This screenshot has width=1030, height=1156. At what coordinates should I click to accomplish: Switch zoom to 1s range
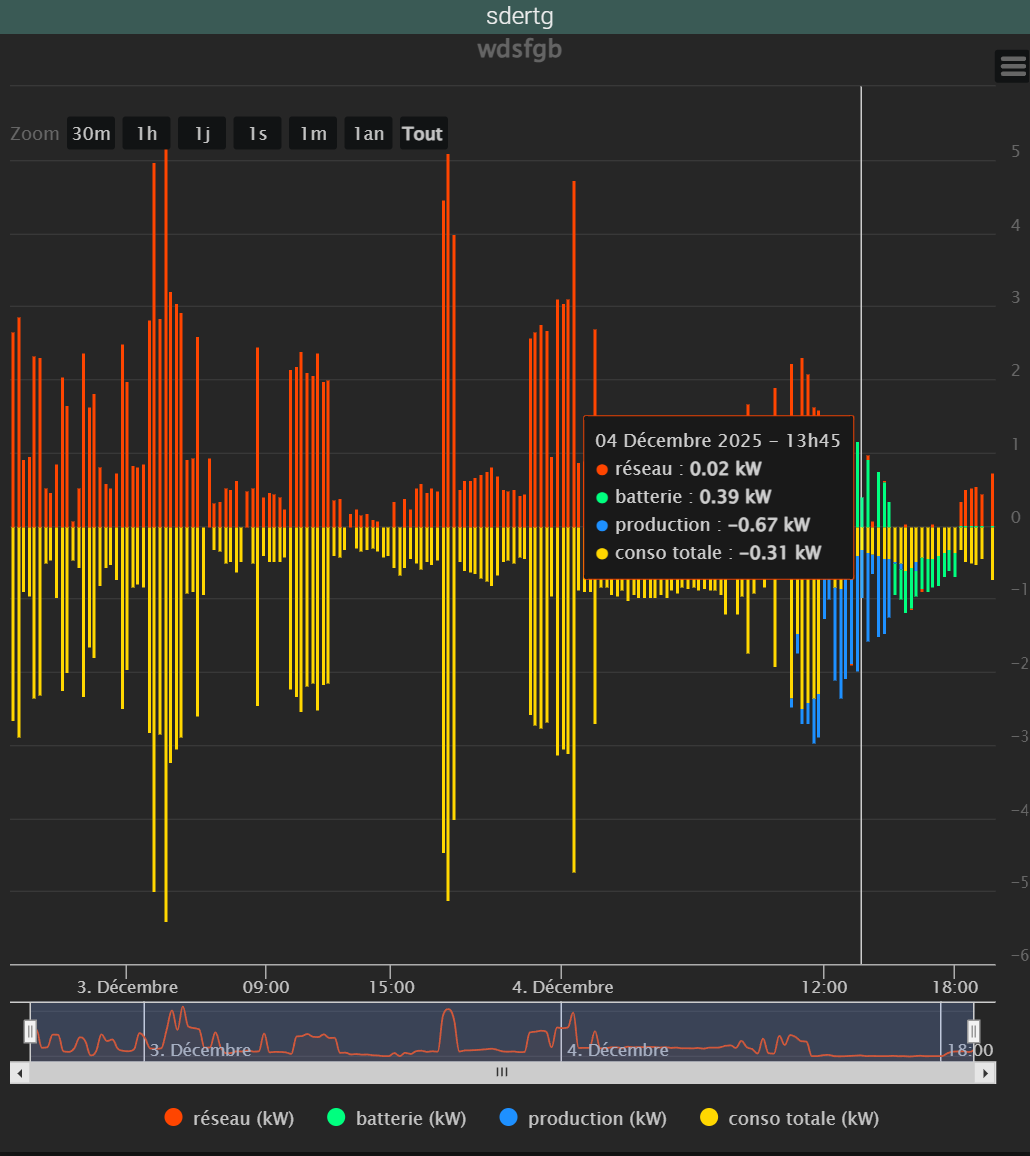point(258,134)
